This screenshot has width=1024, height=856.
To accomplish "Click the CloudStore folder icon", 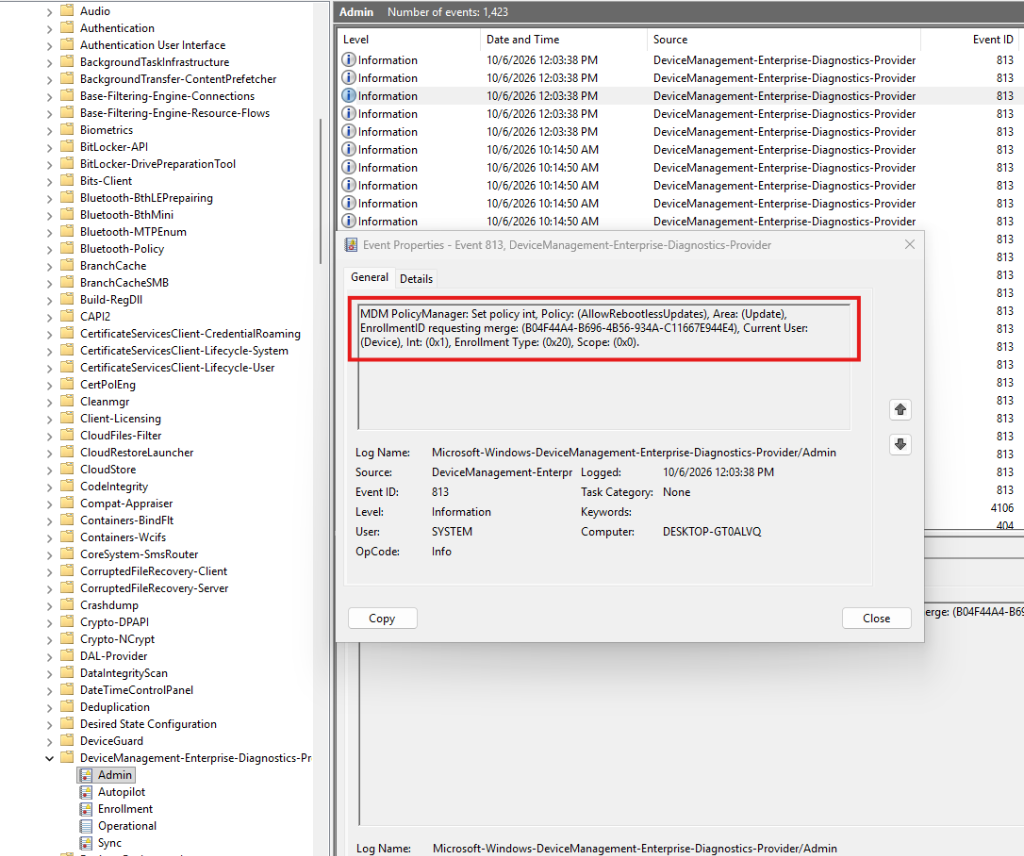I will (x=67, y=469).
